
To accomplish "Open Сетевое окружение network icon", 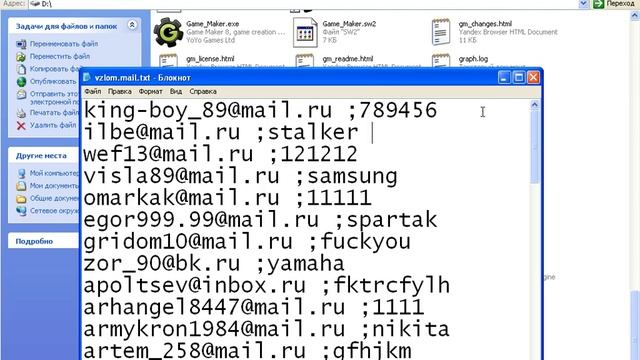I will pos(21,211).
